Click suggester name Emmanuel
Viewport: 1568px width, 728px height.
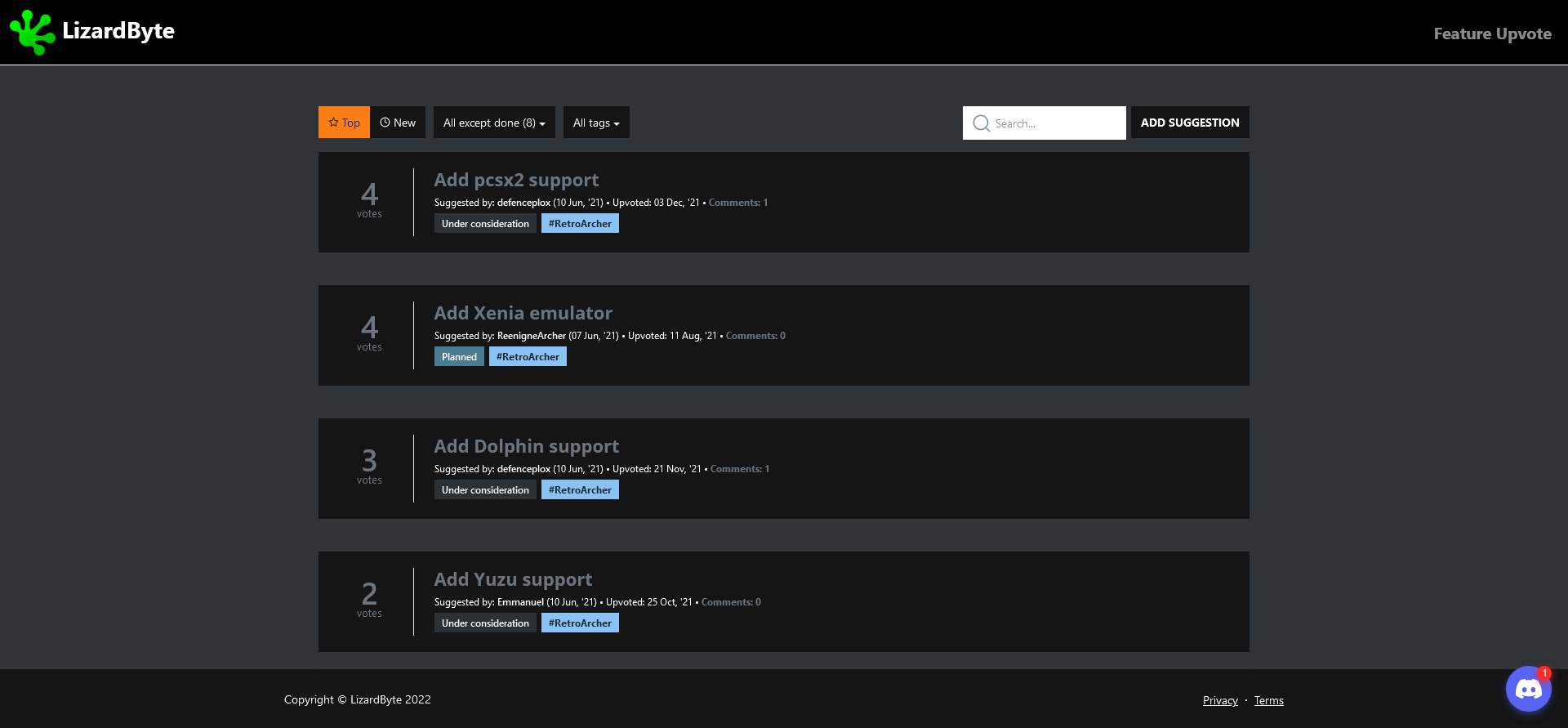(x=520, y=602)
